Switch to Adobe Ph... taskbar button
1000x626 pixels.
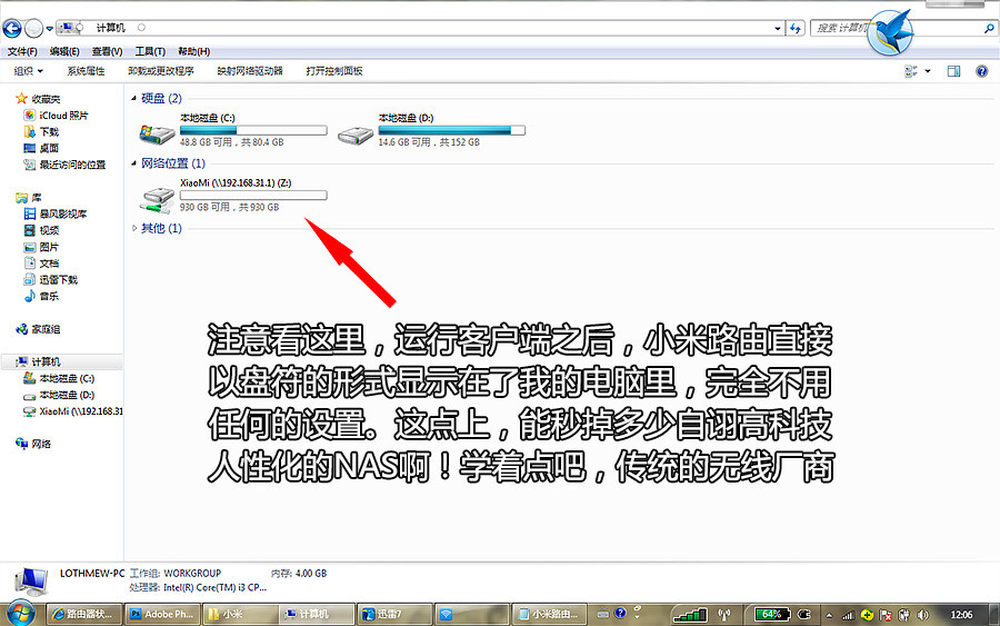(x=163, y=614)
